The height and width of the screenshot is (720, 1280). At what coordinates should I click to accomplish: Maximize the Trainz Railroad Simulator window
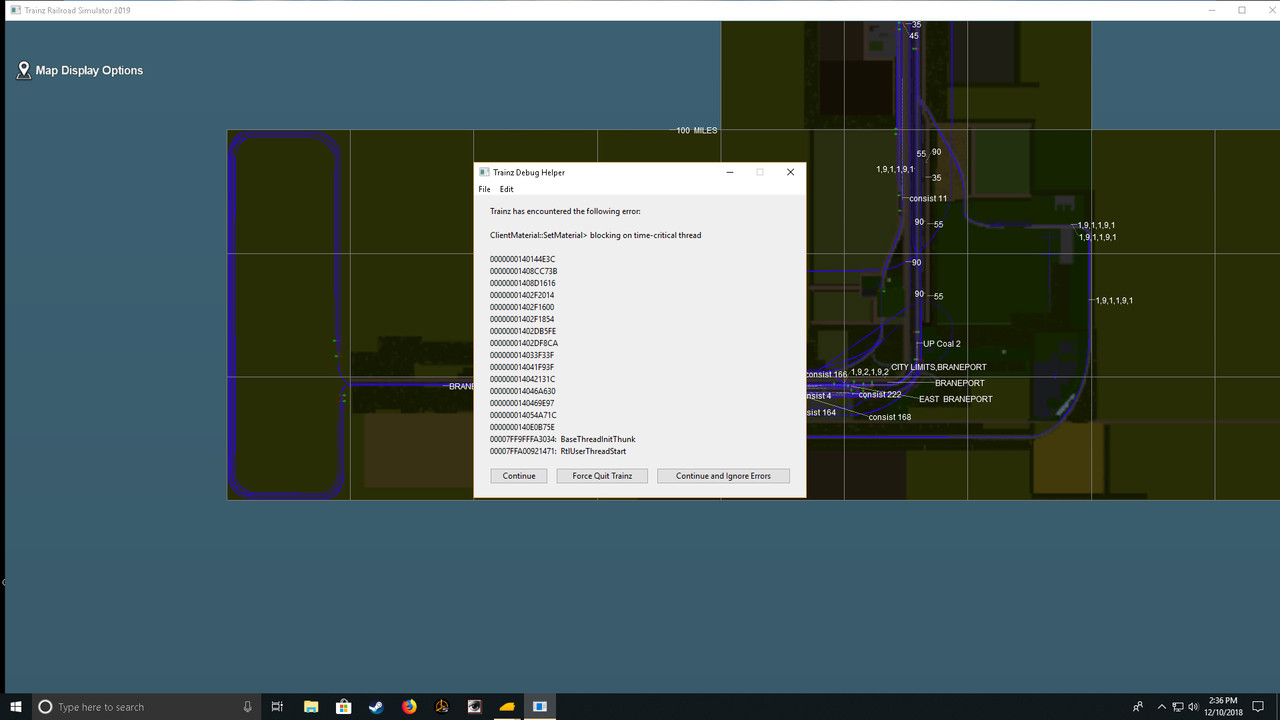[1242, 10]
